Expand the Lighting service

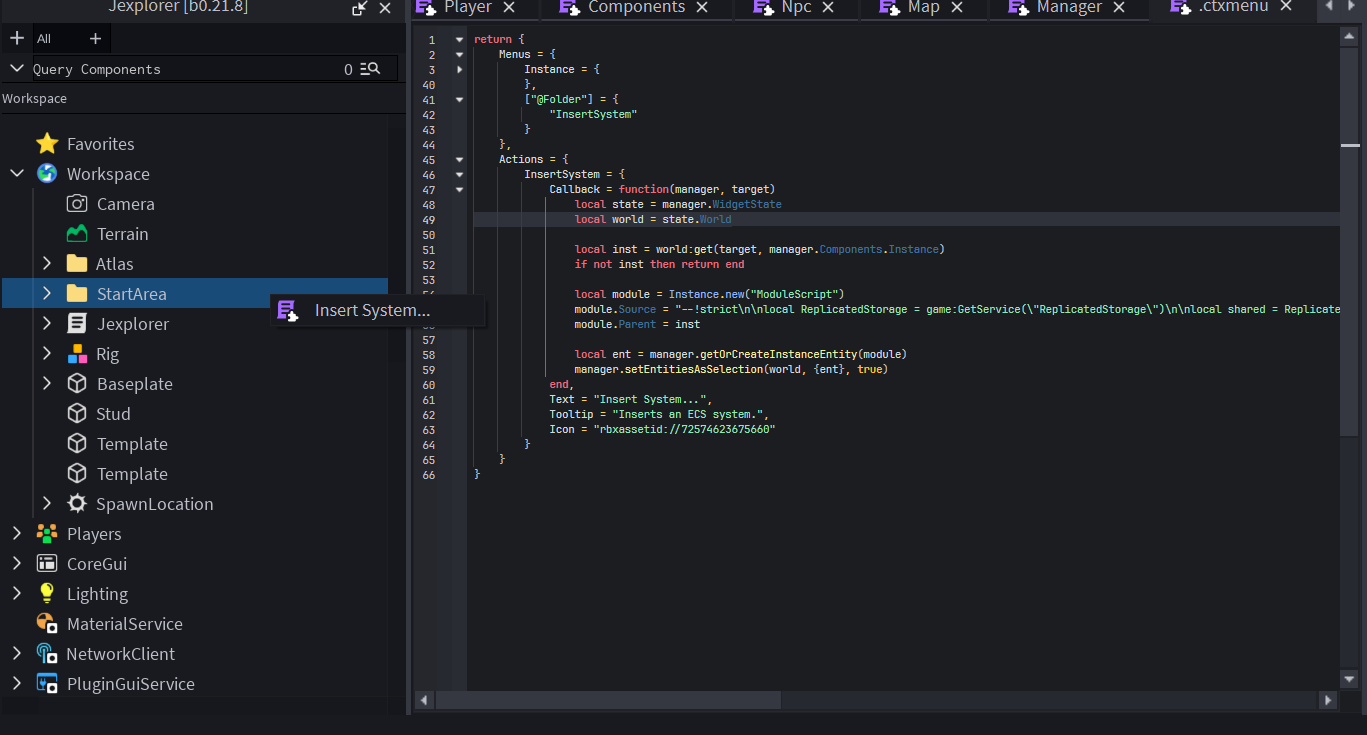pyautogui.click(x=17, y=594)
